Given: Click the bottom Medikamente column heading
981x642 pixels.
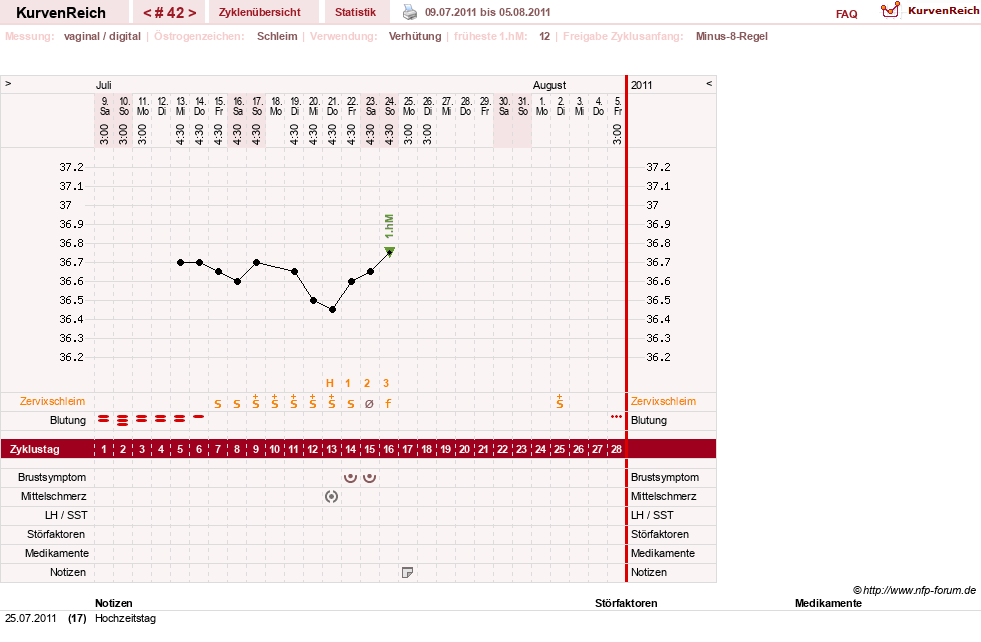Looking at the screenshot, I should (x=828, y=603).
